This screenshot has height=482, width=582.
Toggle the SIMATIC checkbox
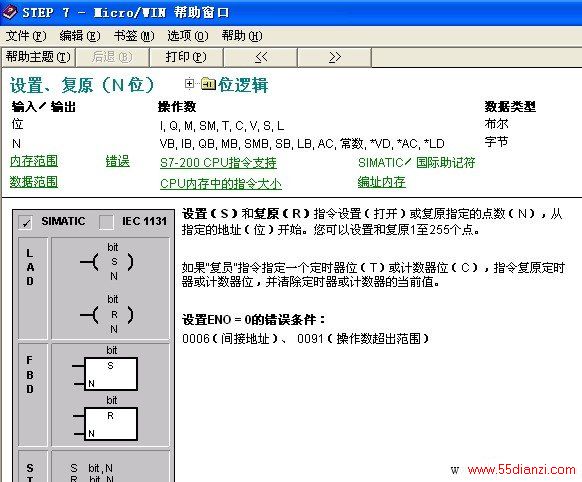25,222
